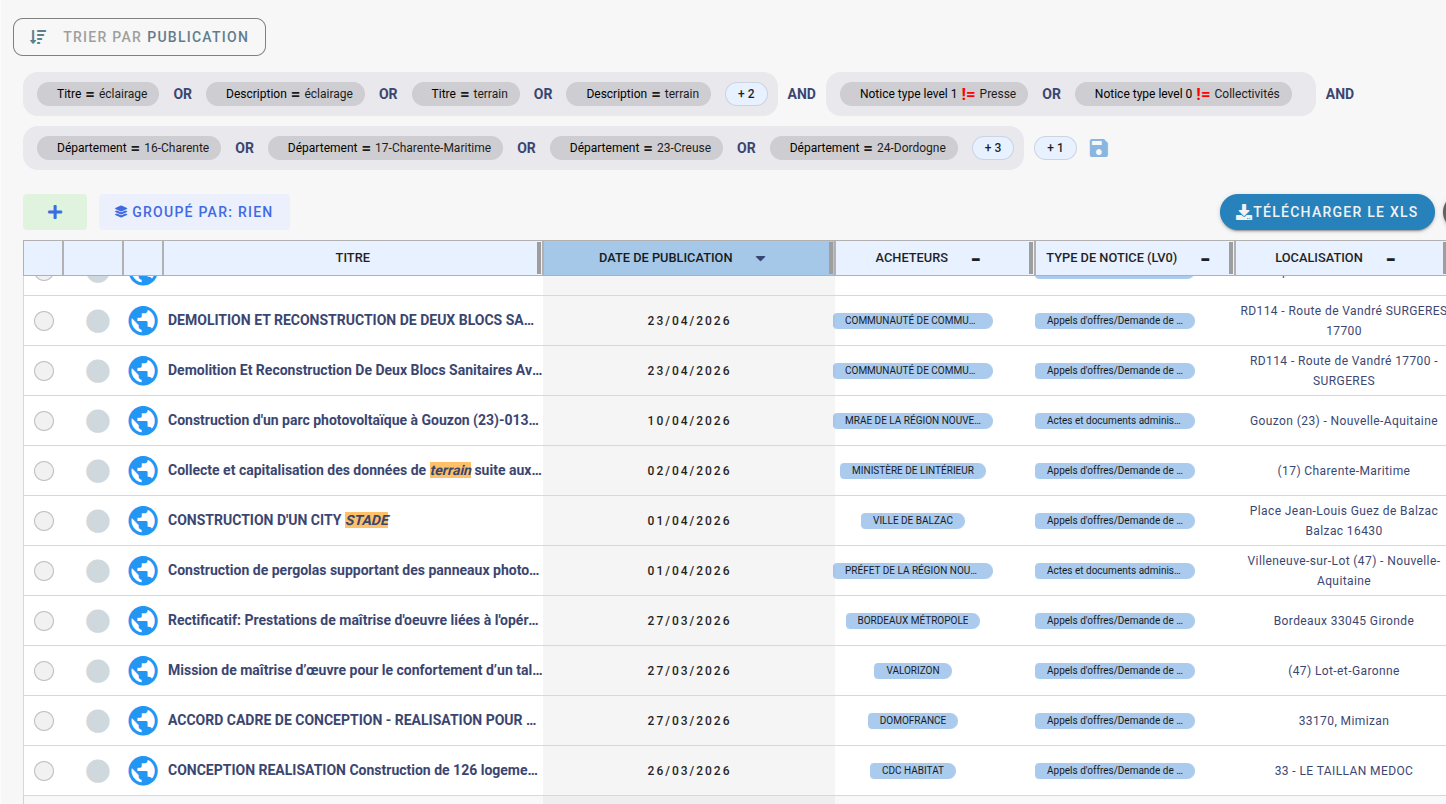Click location 33 - LE TAILLAN MEDOC
This screenshot has height=804, width=1446.
1343,770
